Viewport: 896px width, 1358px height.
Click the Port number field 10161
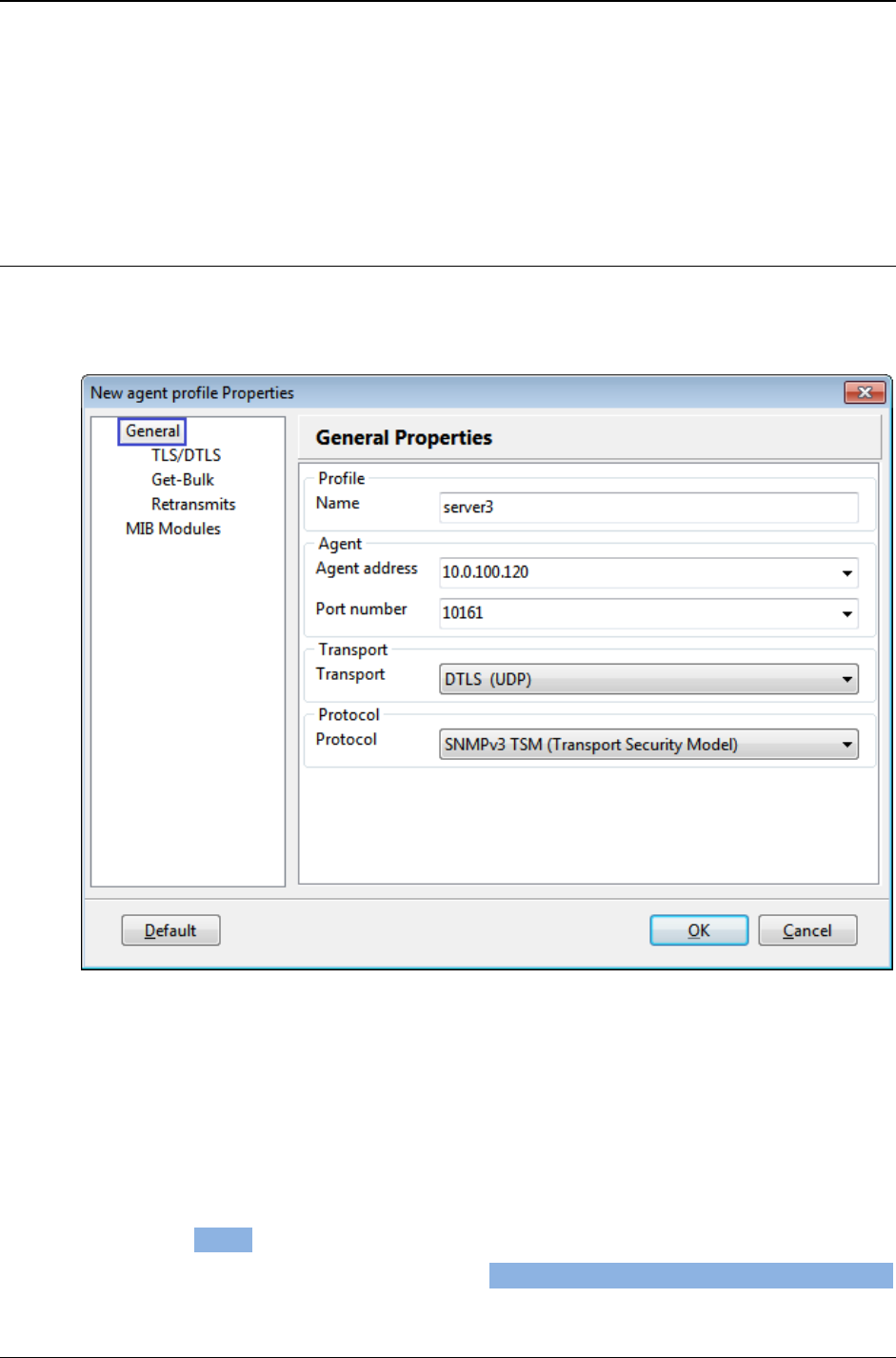point(648,613)
